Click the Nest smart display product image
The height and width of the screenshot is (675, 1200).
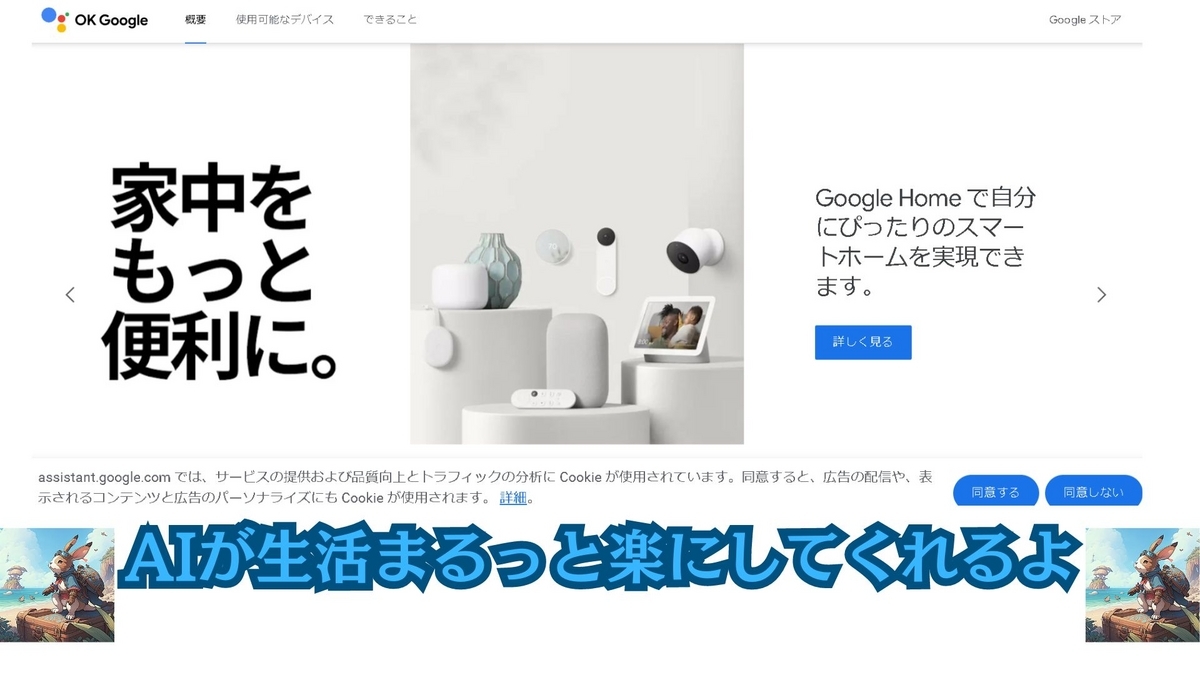(x=677, y=329)
